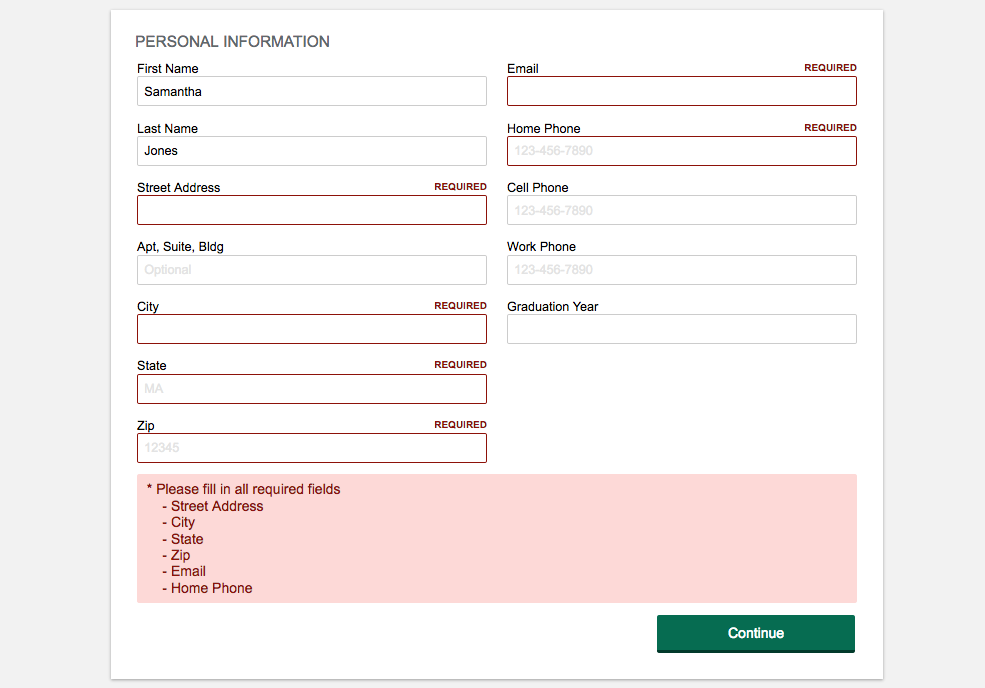Screen dimensions: 985x688
Task: Focus the Work Phone input field
Action: point(681,269)
